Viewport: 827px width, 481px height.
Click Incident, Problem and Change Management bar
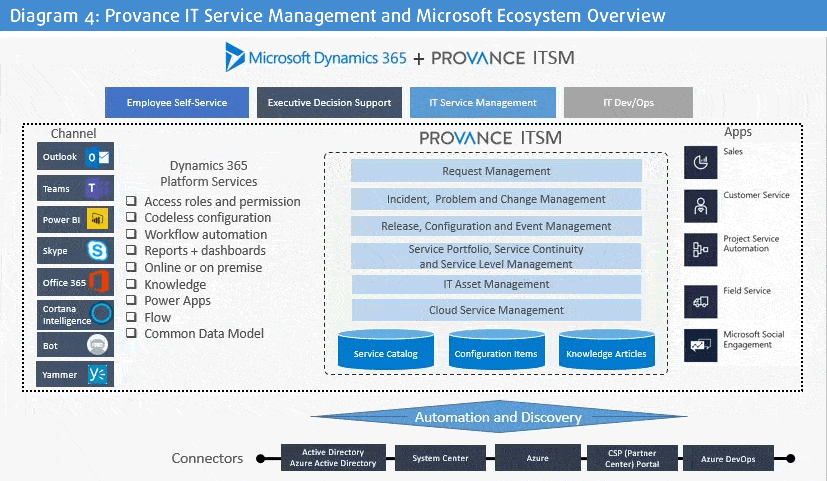pyautogui.click(x=496, y=199)
